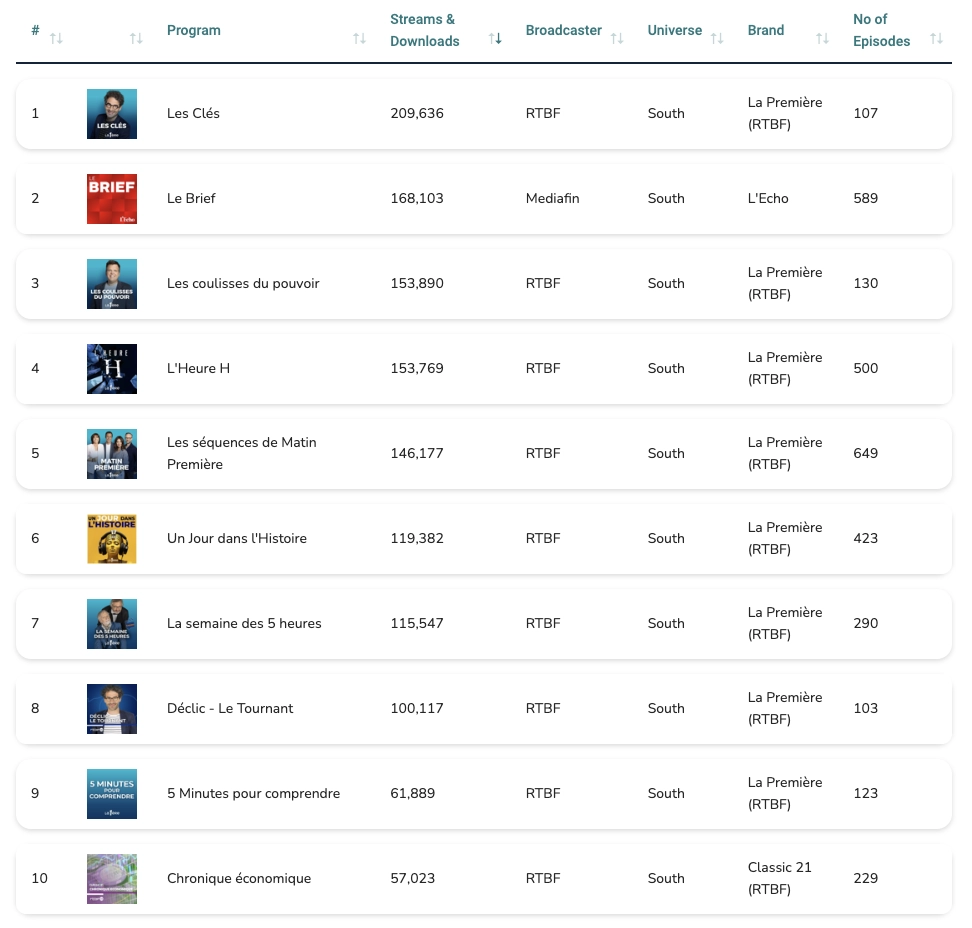Screen dimensions: 972x928
Task: Open Les Clés podcast cover thumbnail
Action: 112,114
